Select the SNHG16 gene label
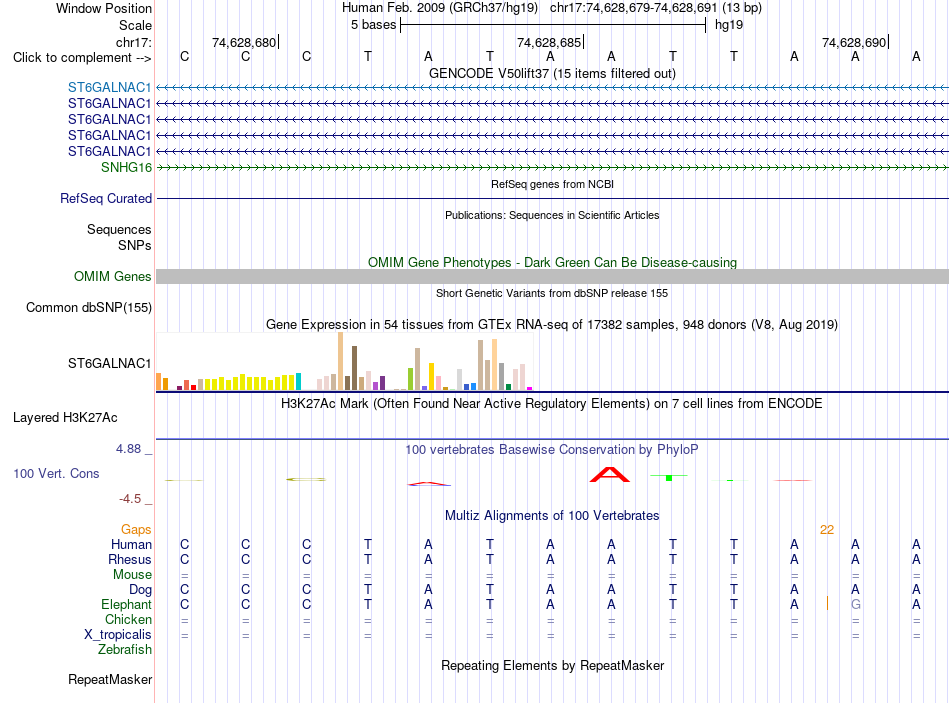The image size is (950, 703). [126, 167]
